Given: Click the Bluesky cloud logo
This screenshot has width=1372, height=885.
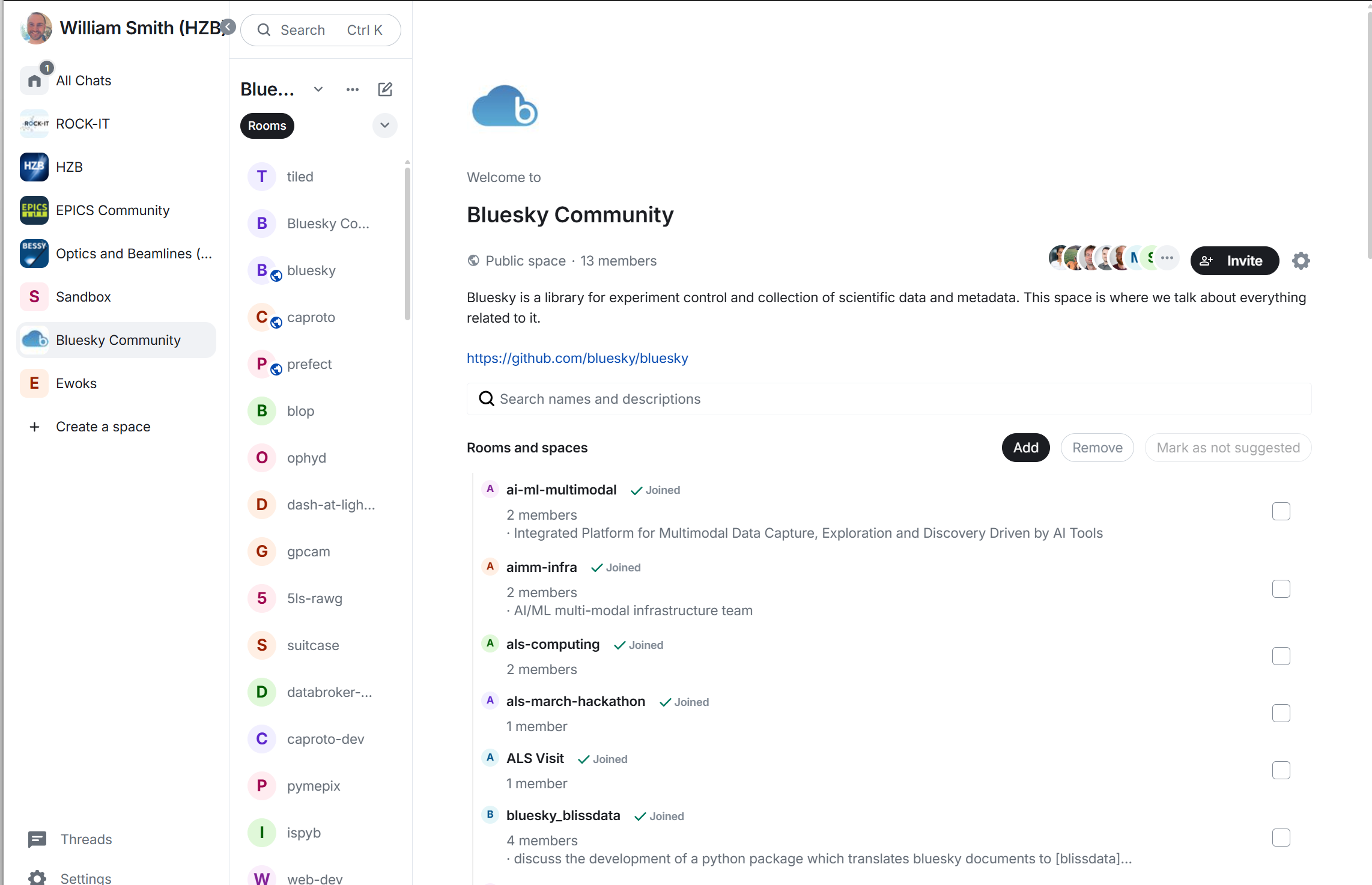Looking at the screenshot, I should click(504, 106).
